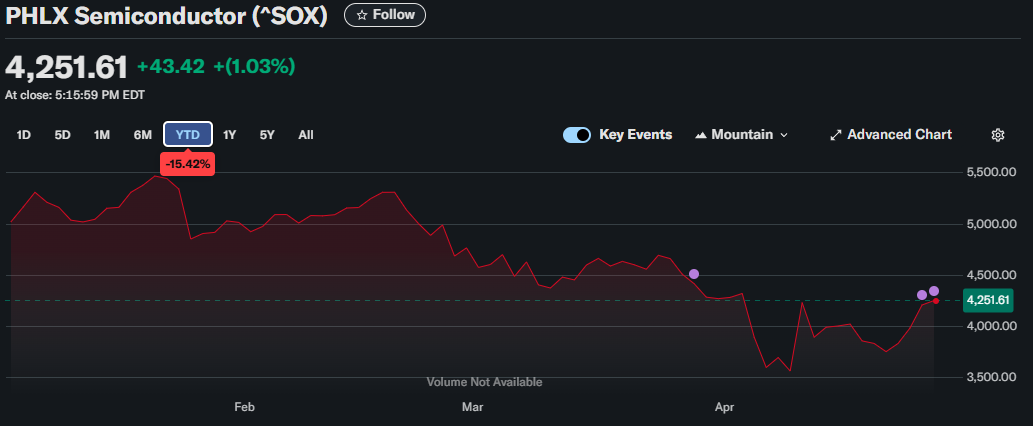Click the star Follow button
Image resolution: width=1033 pixels, height=426 pixels.
(385, 15)
